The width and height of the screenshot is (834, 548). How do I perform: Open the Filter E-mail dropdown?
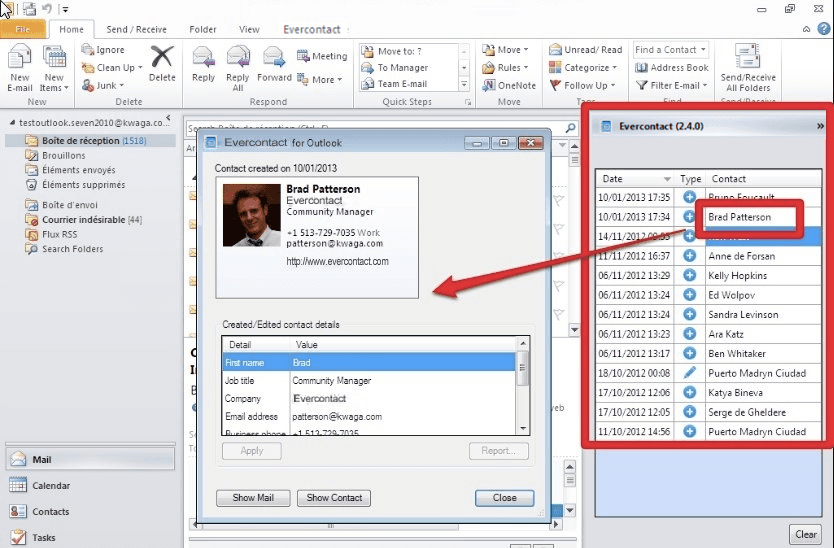672,85
